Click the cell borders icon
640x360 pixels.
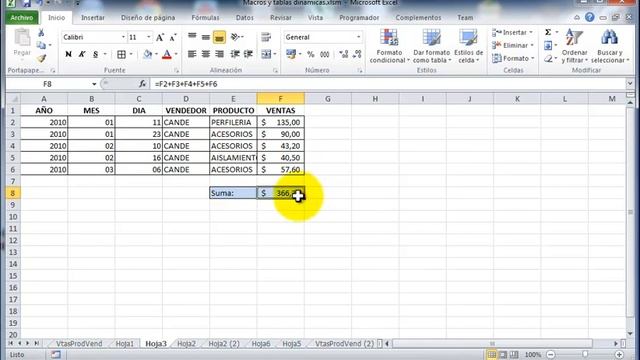pyautogui.click(x=121, y=54)
